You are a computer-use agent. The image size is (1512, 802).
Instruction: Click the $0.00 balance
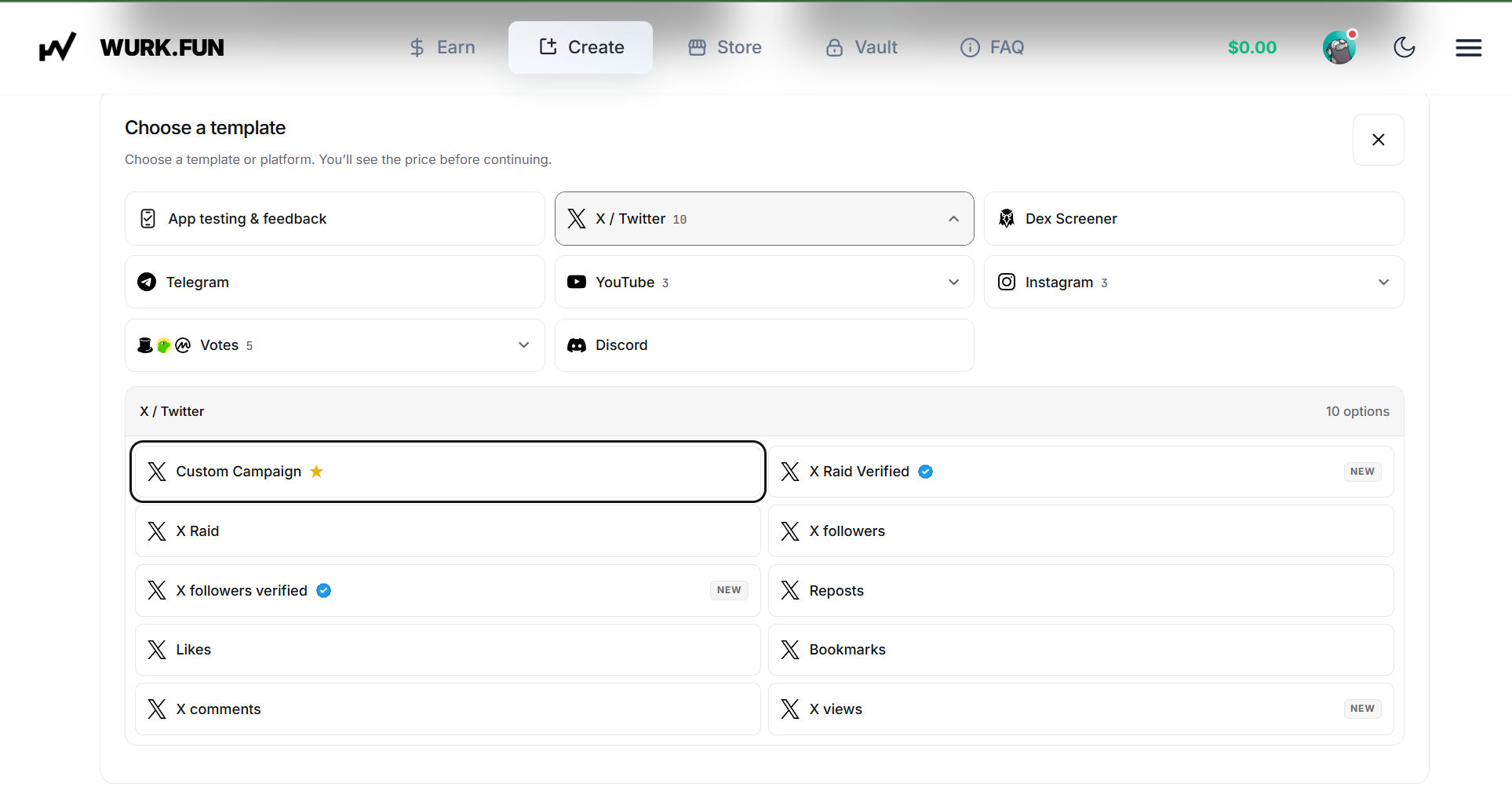coord(1252,48)
